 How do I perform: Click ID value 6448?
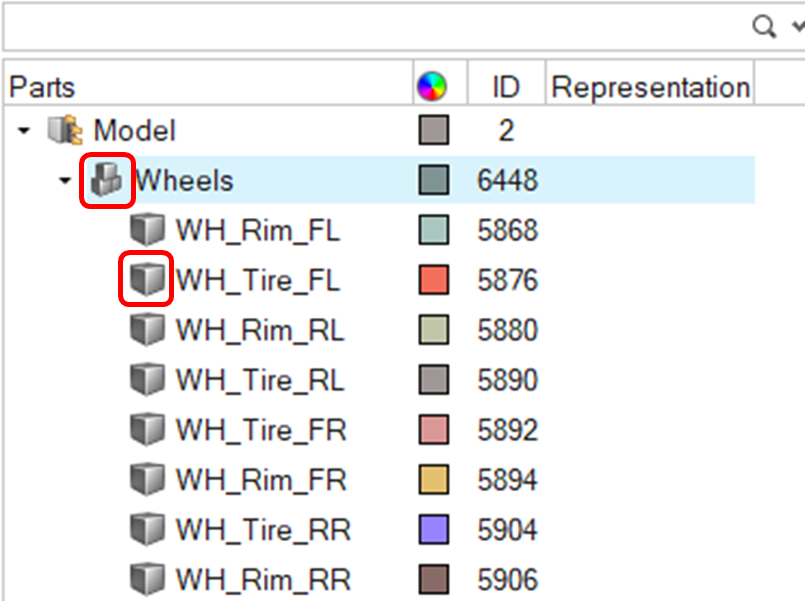tap(507, 180)
